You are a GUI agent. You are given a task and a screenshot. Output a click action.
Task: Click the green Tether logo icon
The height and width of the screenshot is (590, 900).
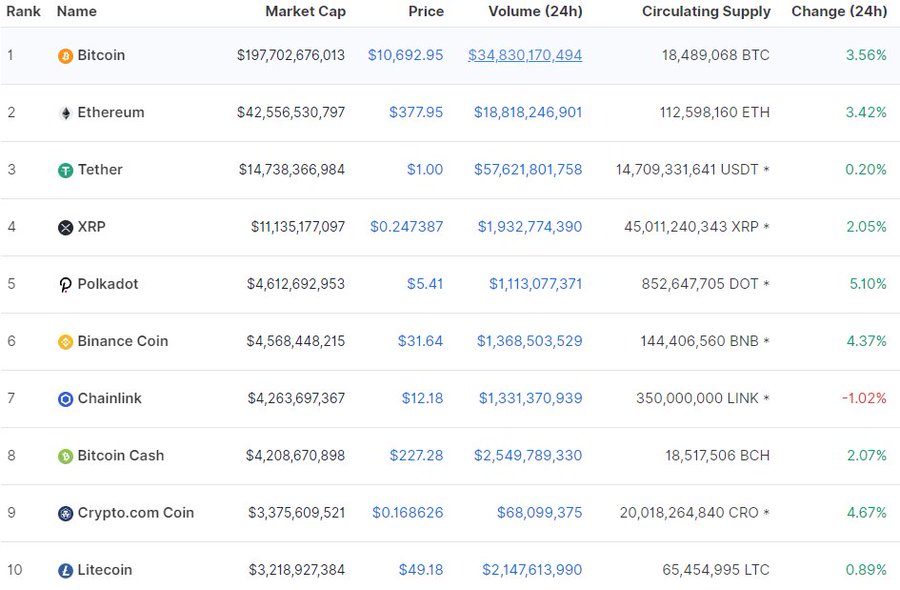[65, 170]
